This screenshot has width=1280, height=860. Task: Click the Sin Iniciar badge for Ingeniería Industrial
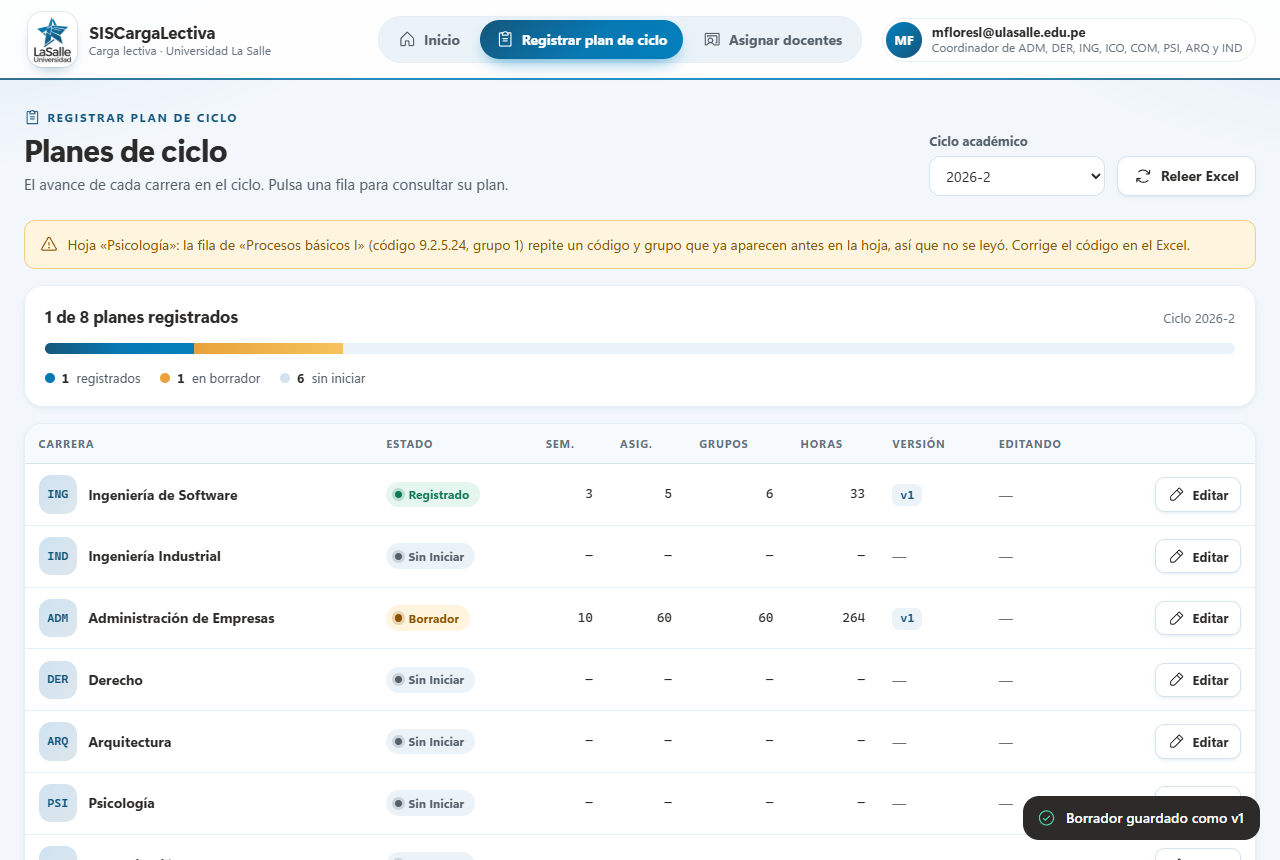point(430,556)
